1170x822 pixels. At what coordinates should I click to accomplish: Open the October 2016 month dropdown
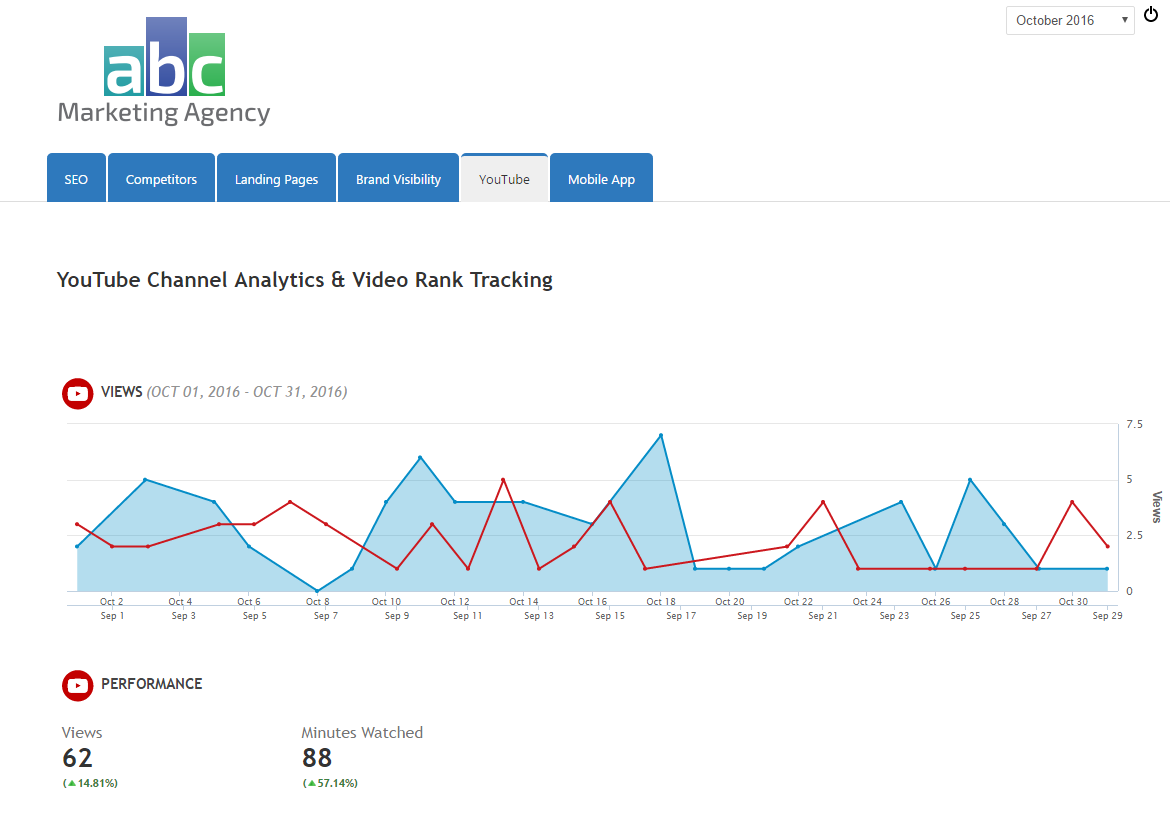1069,20
